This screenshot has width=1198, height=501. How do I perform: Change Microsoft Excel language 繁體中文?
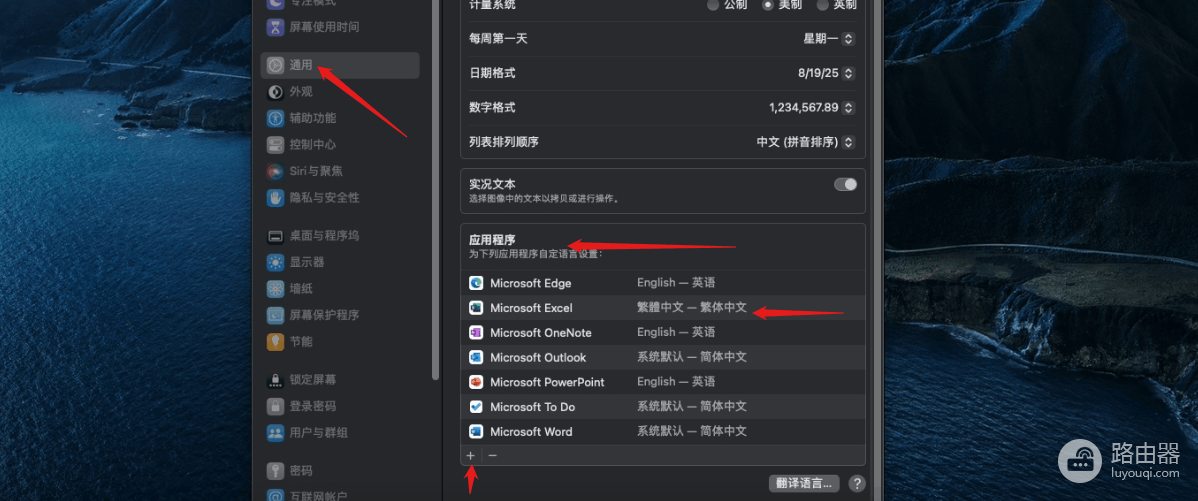coord(691,308)
